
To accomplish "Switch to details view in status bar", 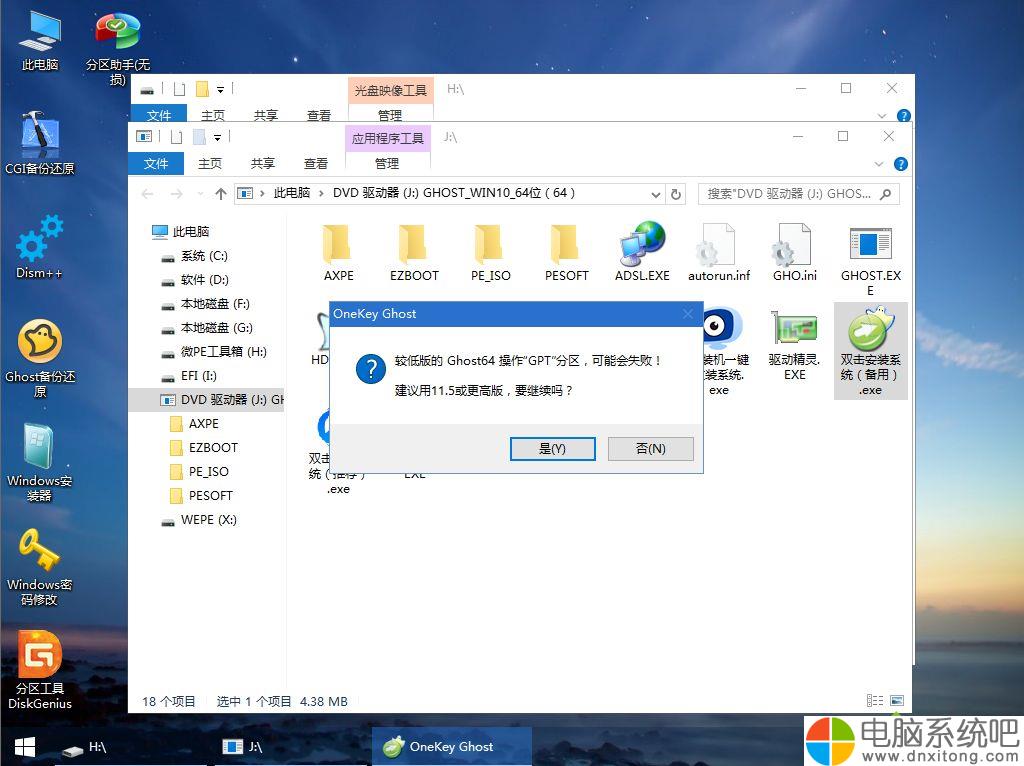I will [875, 701].
